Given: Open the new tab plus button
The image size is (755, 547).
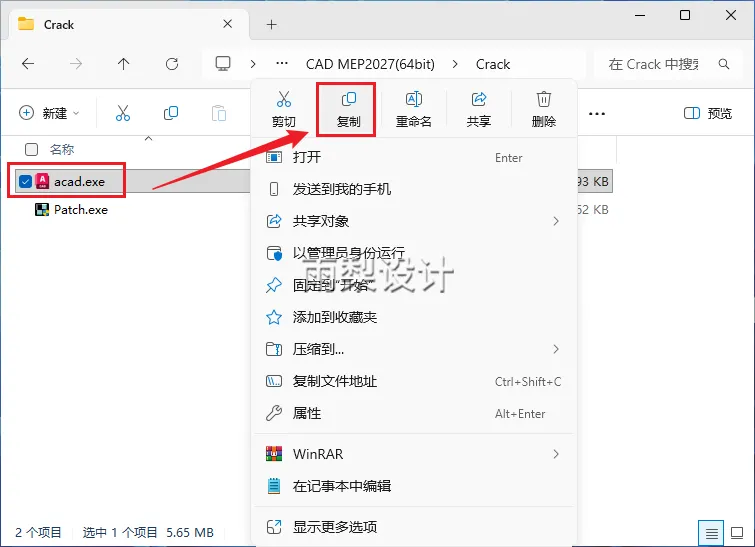Looking at the screenshot, I should 272,25.
